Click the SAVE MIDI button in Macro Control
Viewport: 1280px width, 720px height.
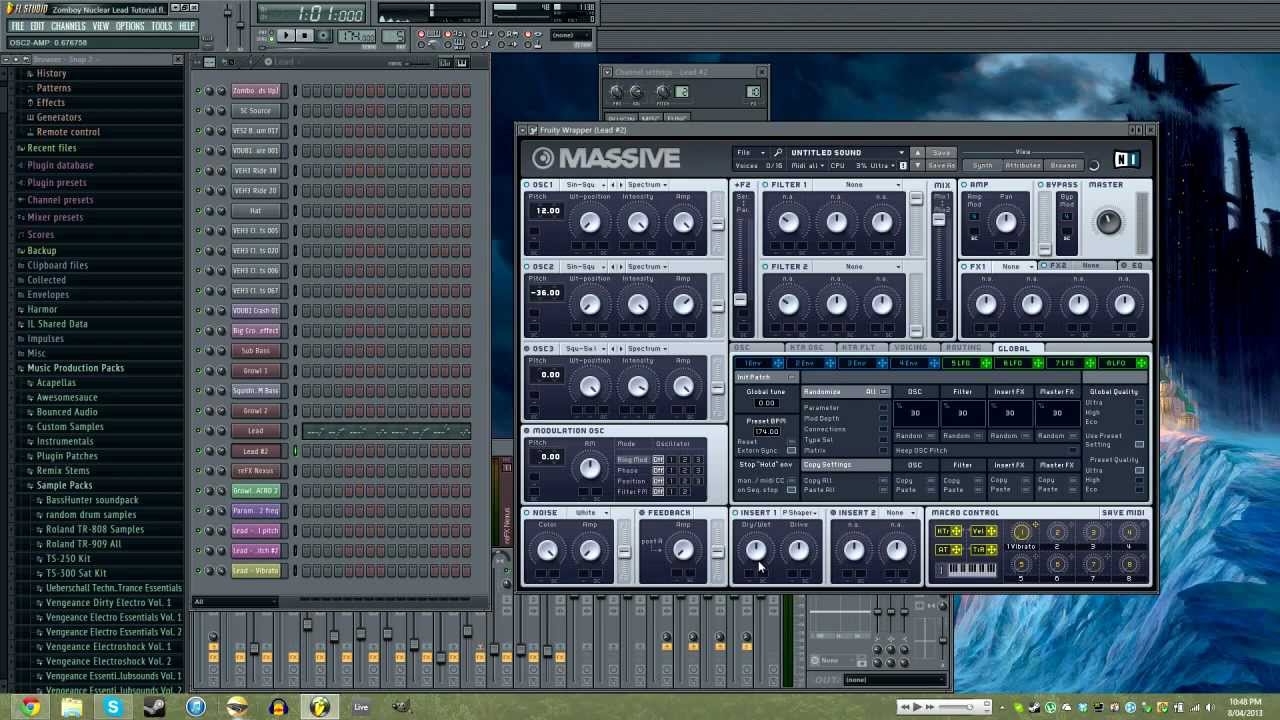point(1122,513)
